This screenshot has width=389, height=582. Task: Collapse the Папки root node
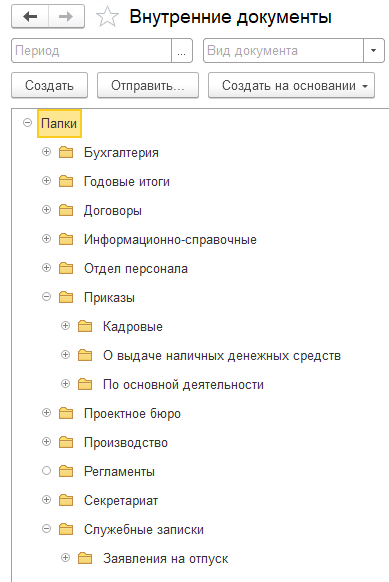pyautogui.click(x=27, y=122)
